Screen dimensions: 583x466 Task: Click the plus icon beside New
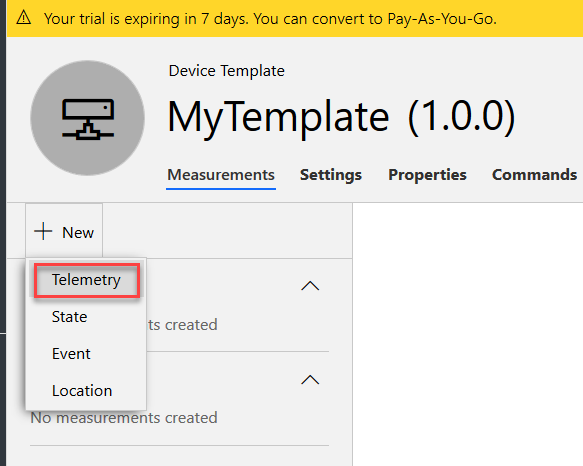[43, 231]
